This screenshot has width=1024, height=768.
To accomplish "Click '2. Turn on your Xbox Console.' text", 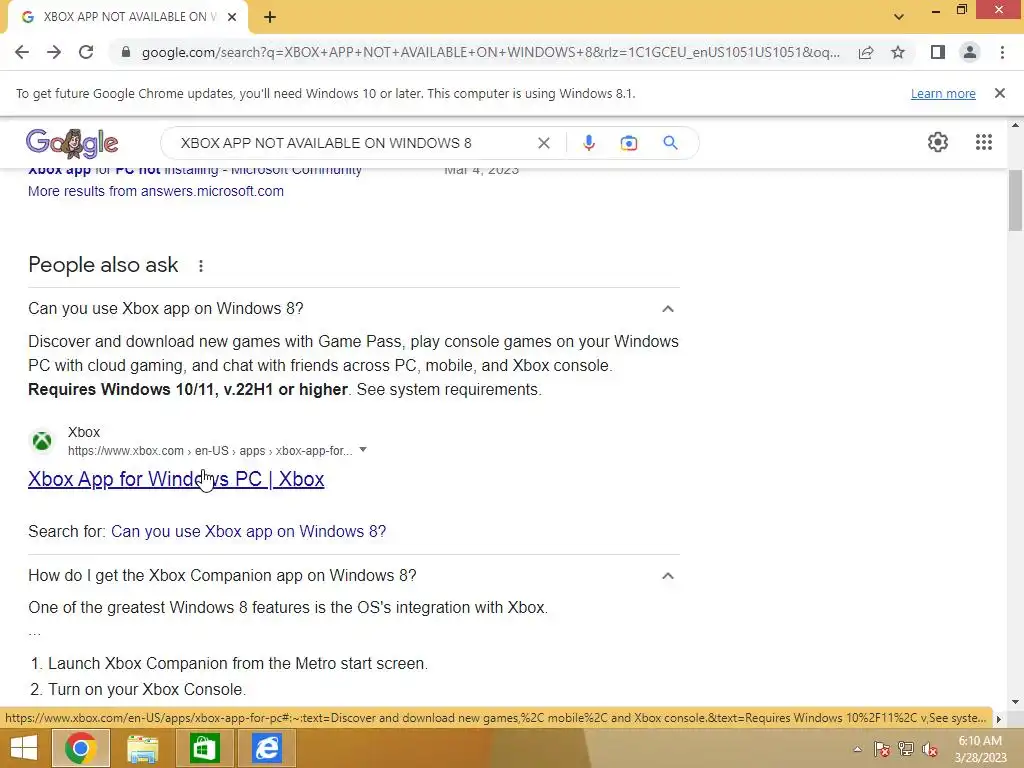I will point(138,690).
